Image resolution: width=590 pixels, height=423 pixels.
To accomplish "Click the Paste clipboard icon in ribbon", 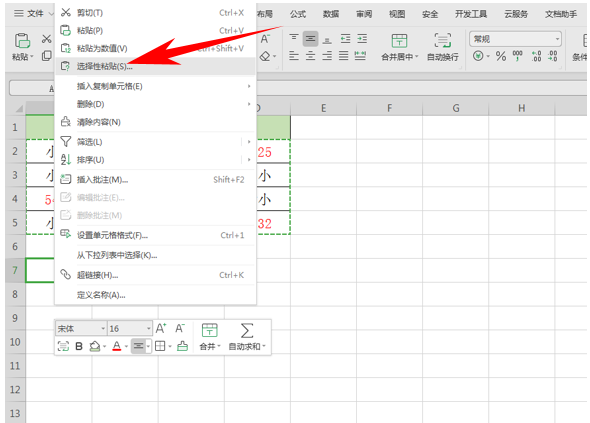I will pyautogui.click(x=22, y=41).
